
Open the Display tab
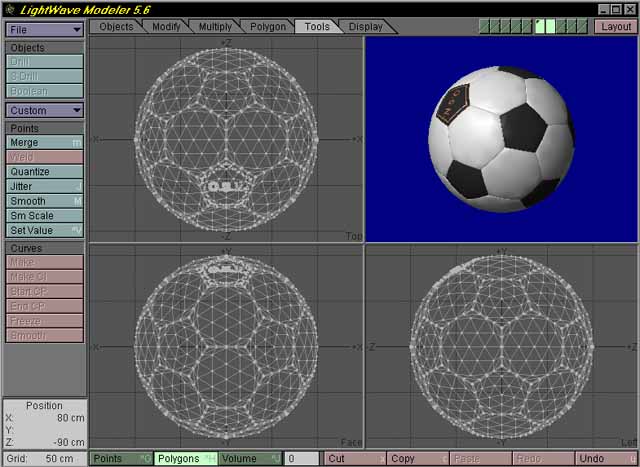(x=365, y=27)
